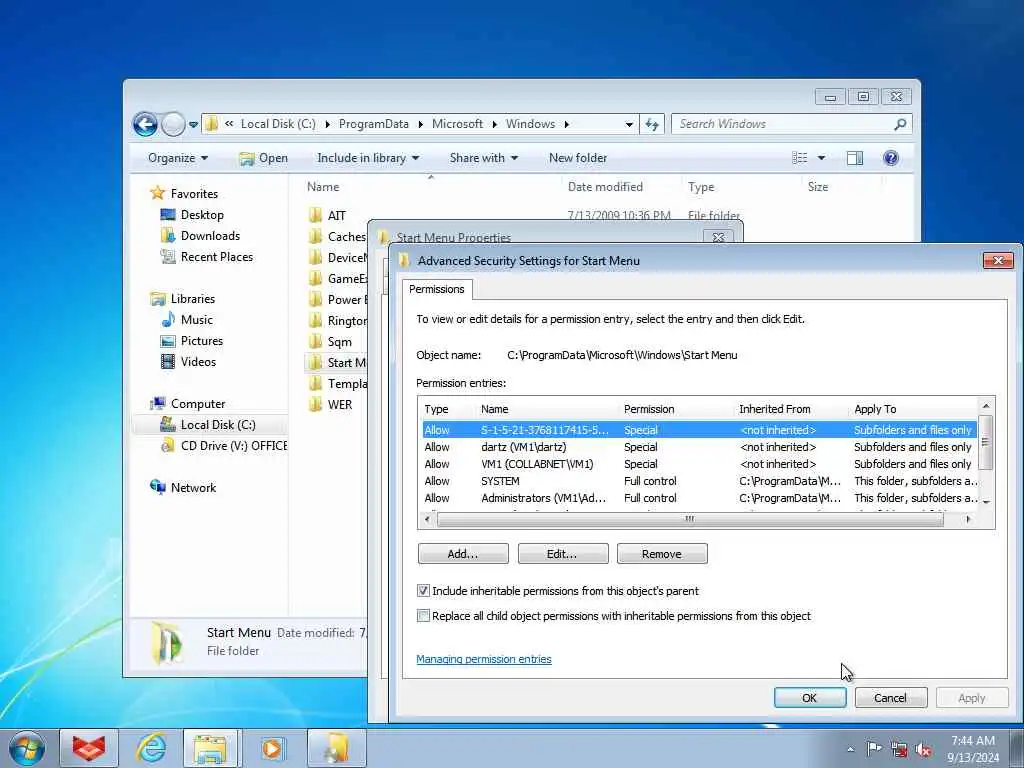Click the permission list horizontal scrollbar
Viewport: 1024px width, 768px height.
point(690,519)
